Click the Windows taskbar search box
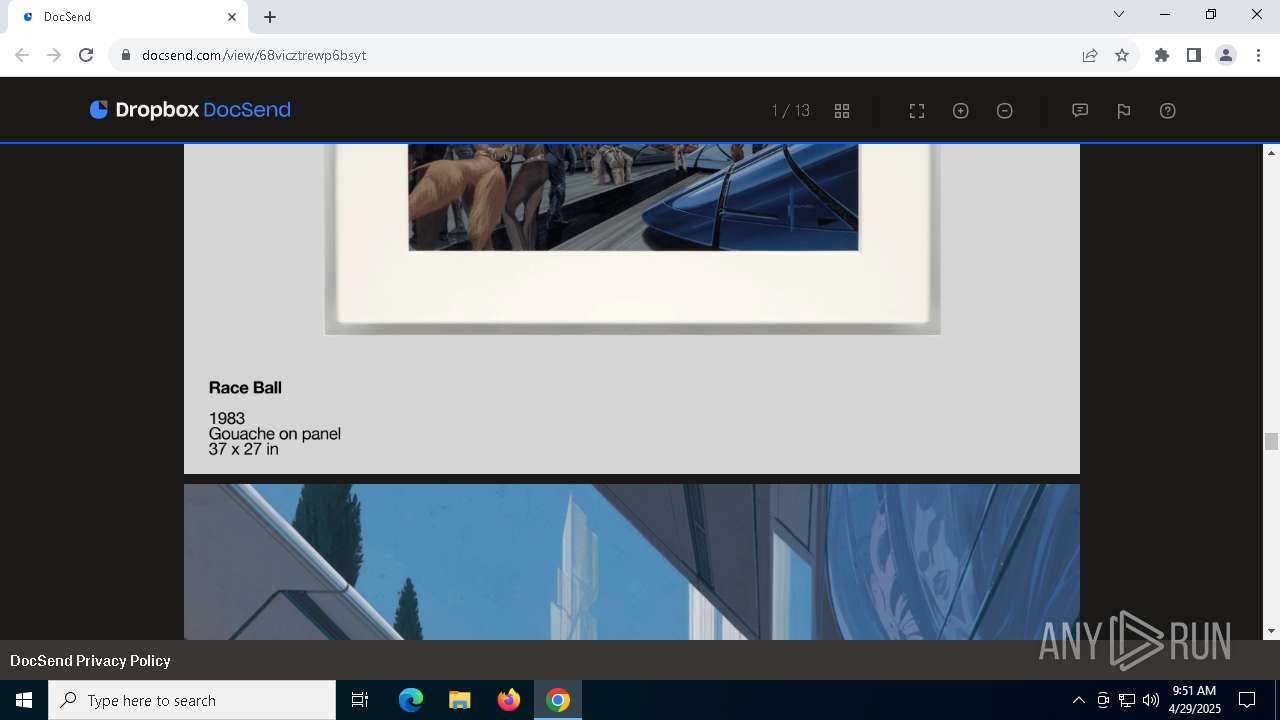The height and width of the screenshot is (720, 1280). [192, 700]
